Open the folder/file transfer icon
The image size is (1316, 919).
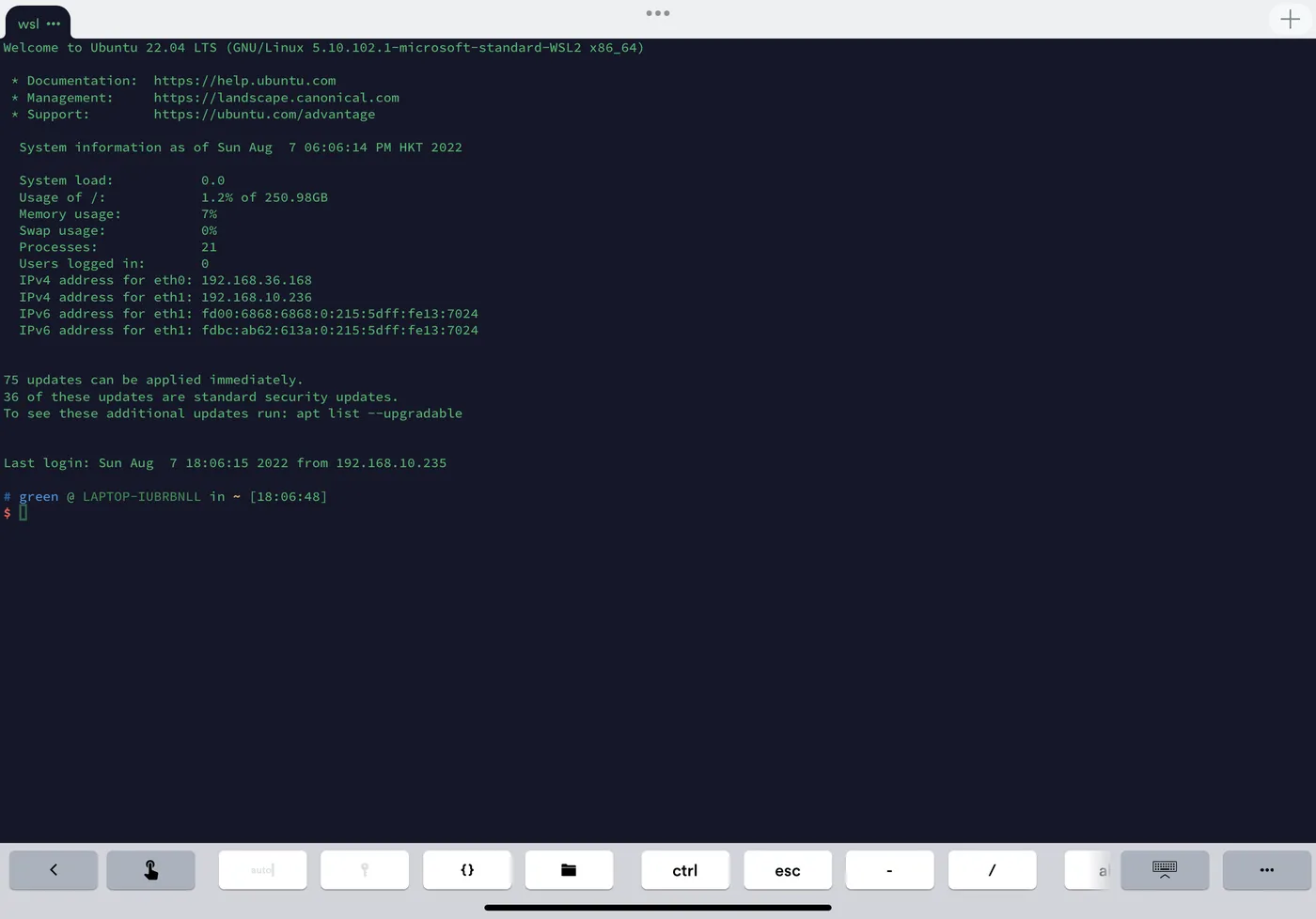569,870
